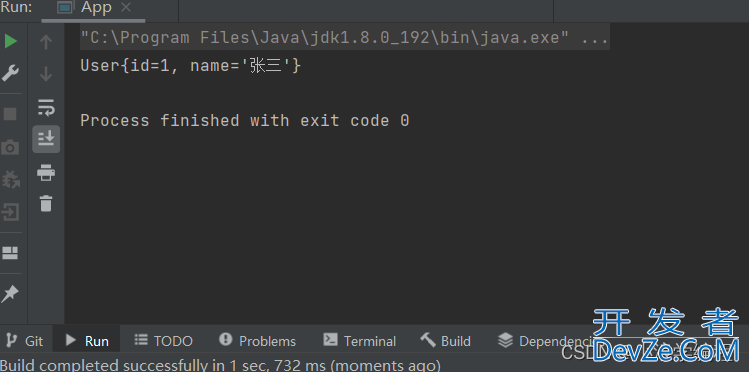Clear all console output with trash icon
Screen dimensions: 749x372
[46, 203]
